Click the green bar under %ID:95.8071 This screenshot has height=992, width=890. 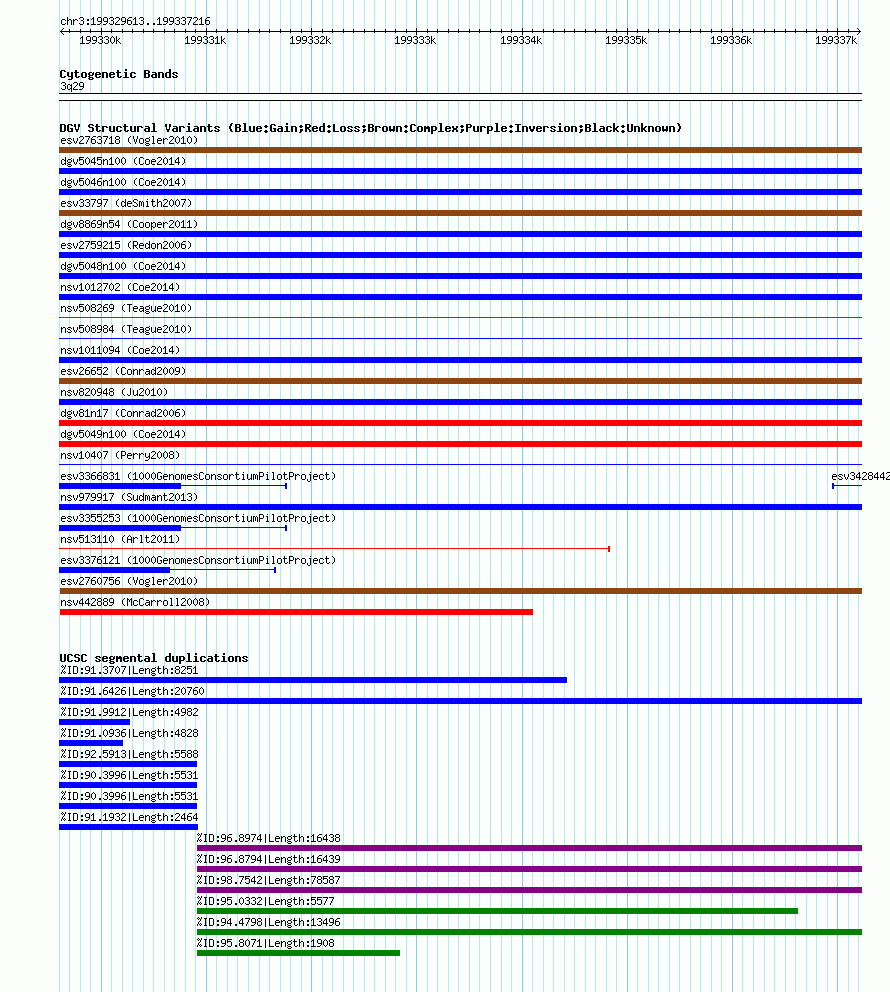coord(299,953)
